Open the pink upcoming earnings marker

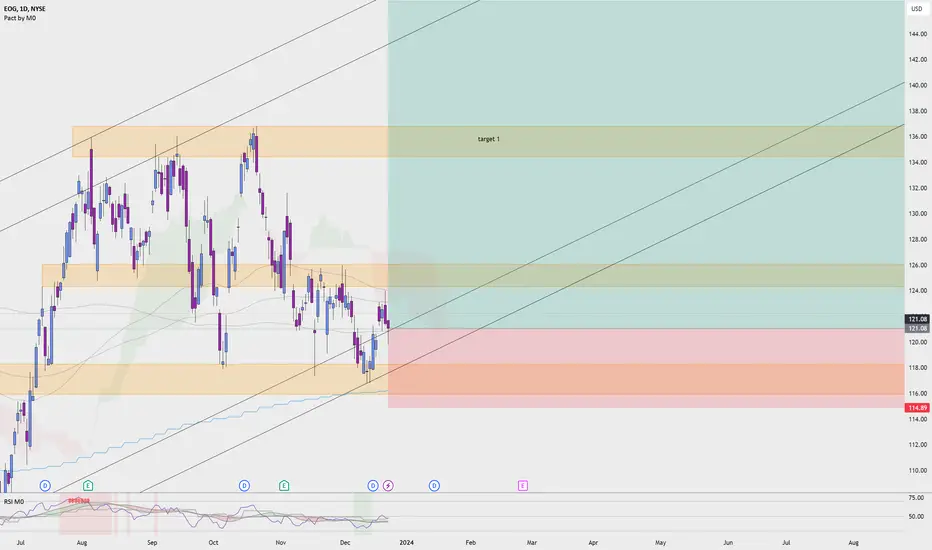click(522, 486)
